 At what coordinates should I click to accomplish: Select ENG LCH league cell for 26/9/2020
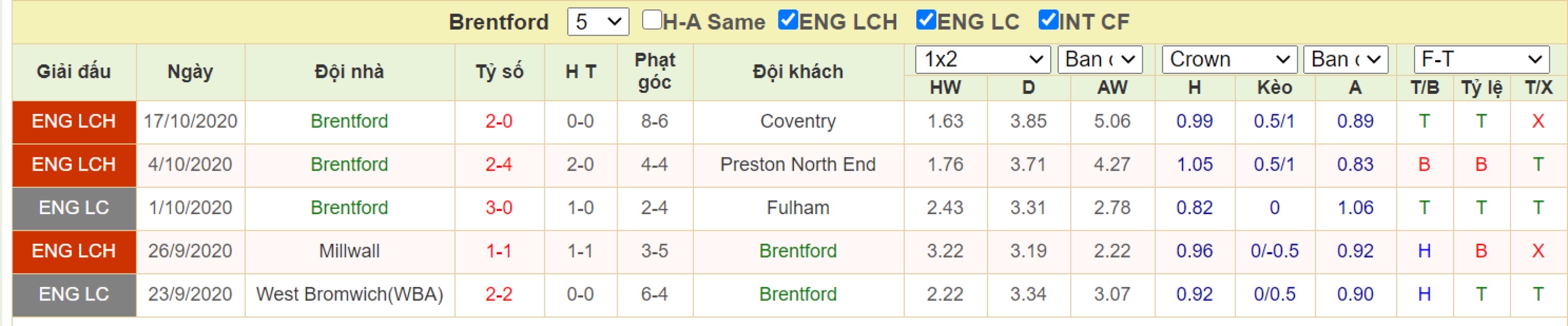(74, 251)
